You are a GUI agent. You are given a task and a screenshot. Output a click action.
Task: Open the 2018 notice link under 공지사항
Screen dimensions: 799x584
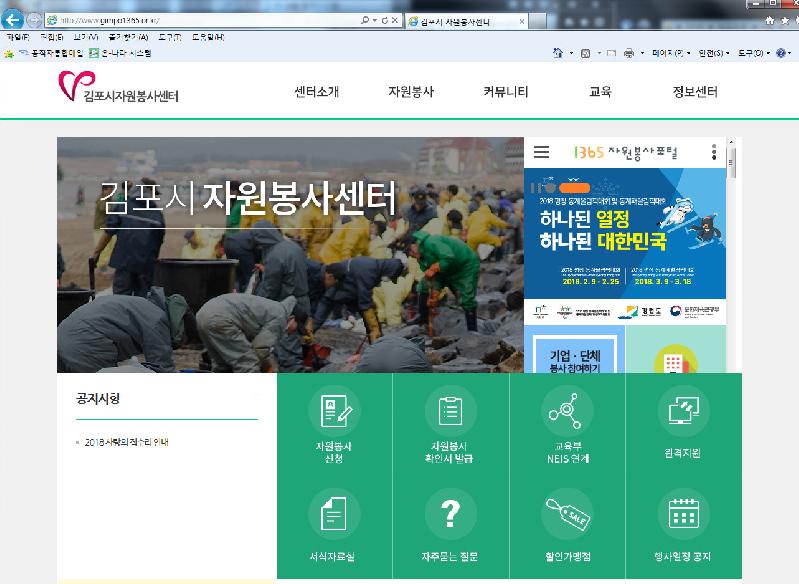(126, 442)
